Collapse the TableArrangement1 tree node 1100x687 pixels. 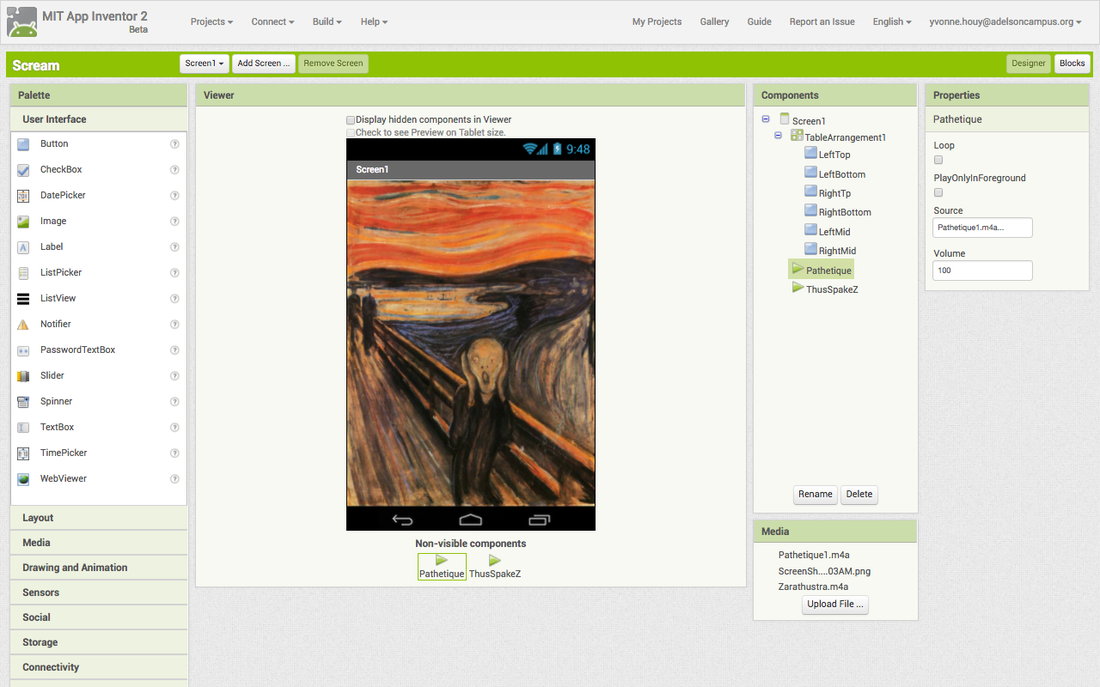779,135
